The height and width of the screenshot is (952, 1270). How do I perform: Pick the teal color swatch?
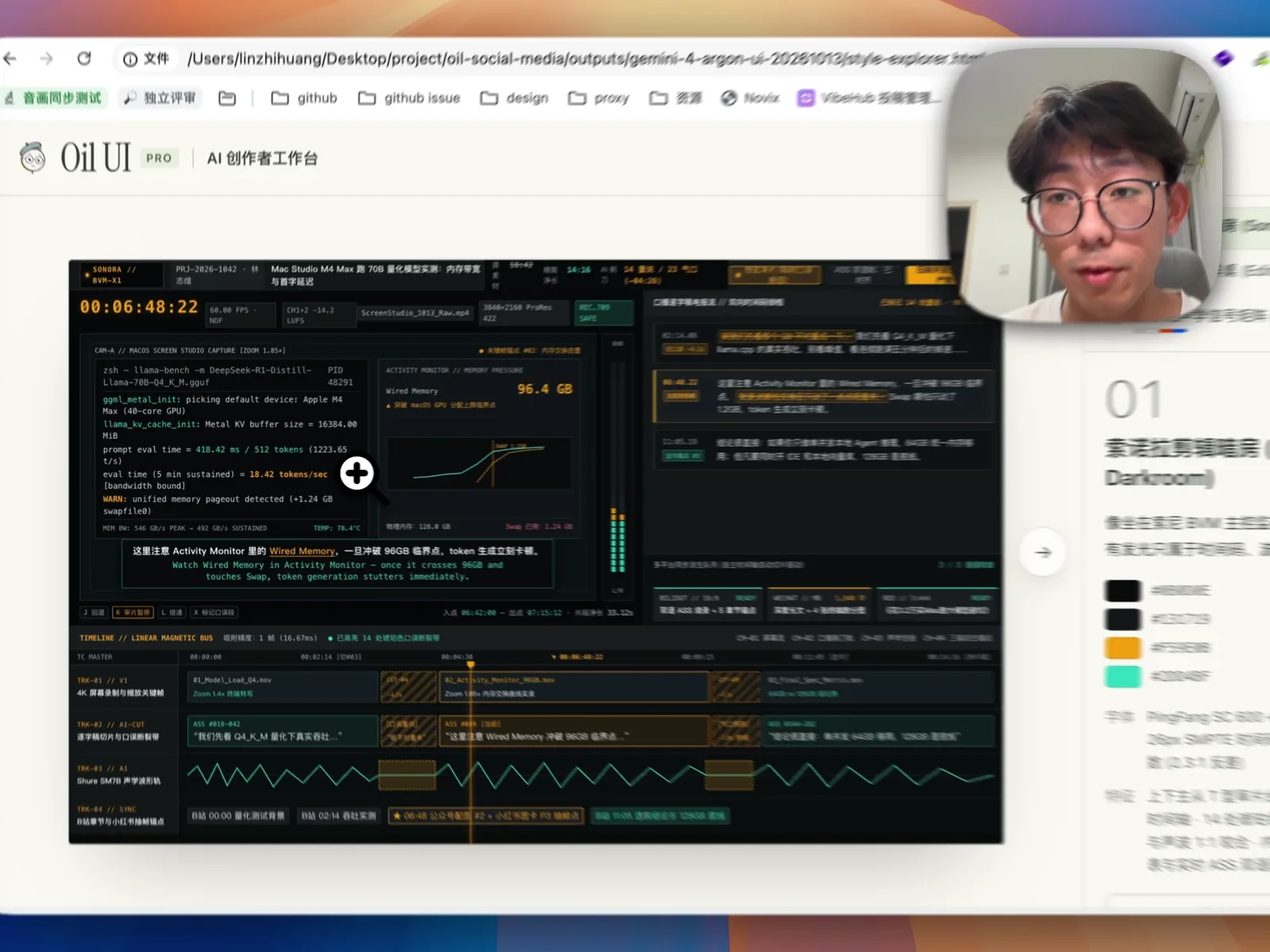[x=1123, y=677]
